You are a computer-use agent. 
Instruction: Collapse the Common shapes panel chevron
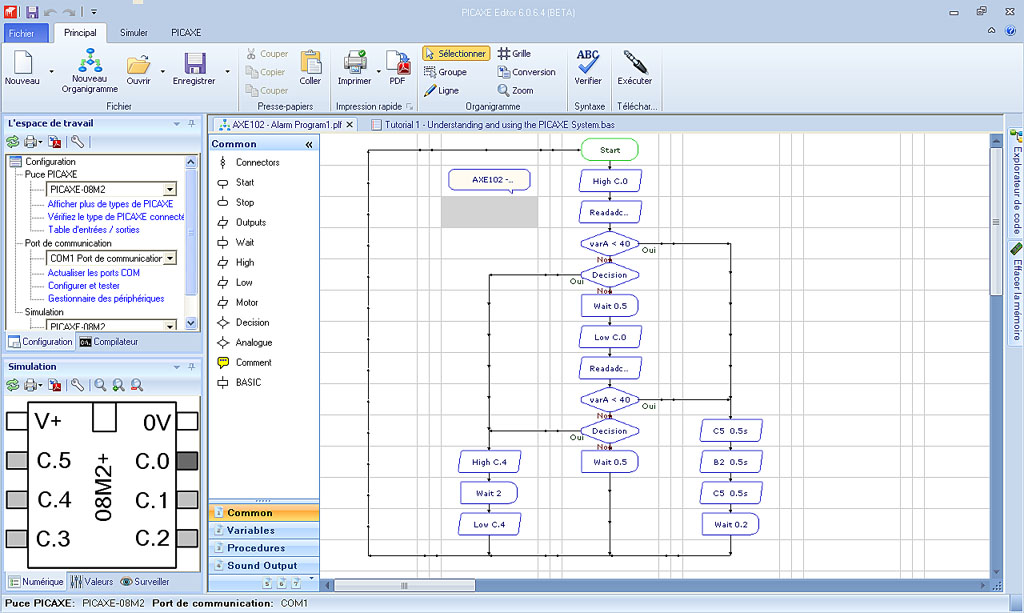pyautogui.click(x=309, y=145)
